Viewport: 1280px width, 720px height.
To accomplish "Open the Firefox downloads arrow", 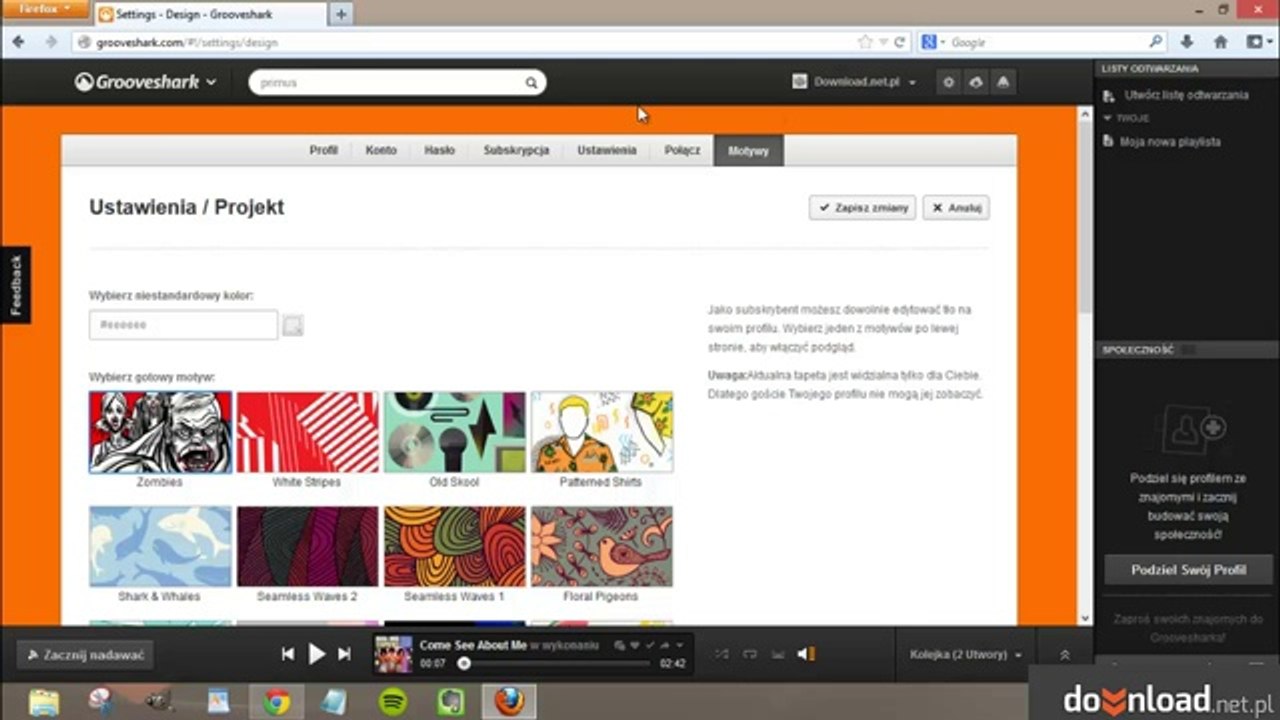I will click(x=1187, y=42).
